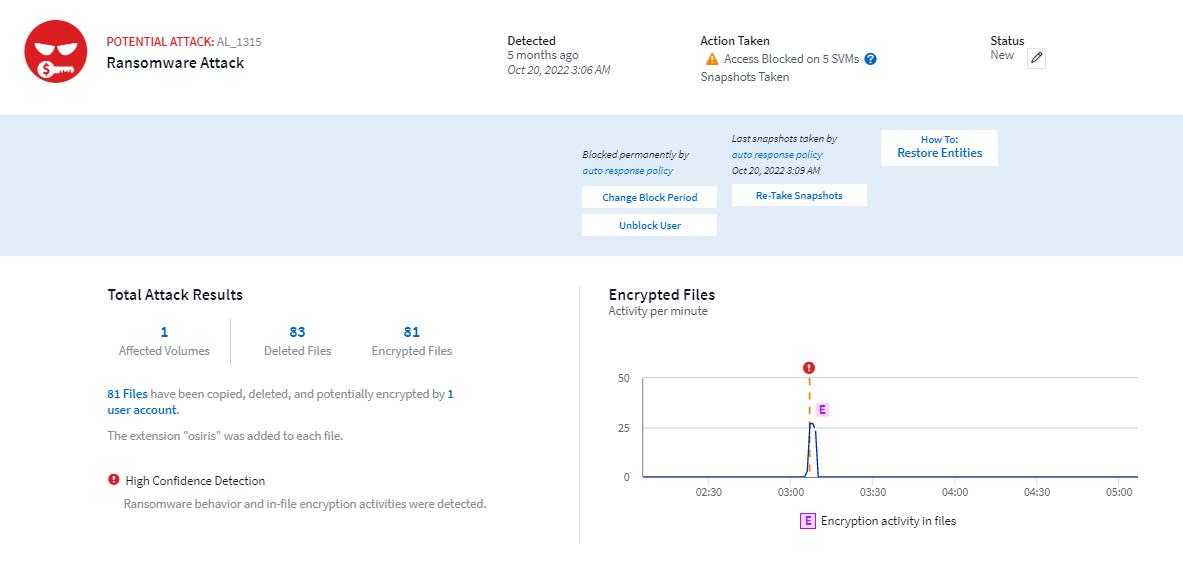The image size is (1183, 571).
Task: Open the 81 Files link
Action: click(127, 394)
